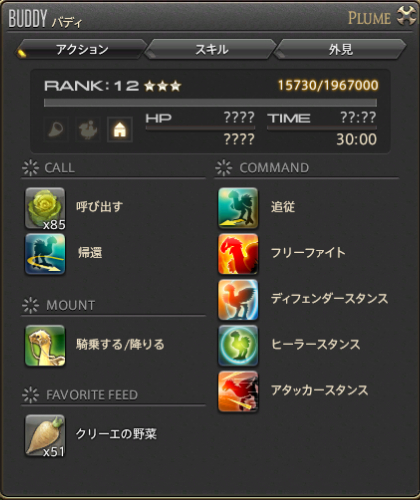Activate the アタッカースタンス attacker icon
The width and height of the screenshot is (420, 500).
click(238, 391)
